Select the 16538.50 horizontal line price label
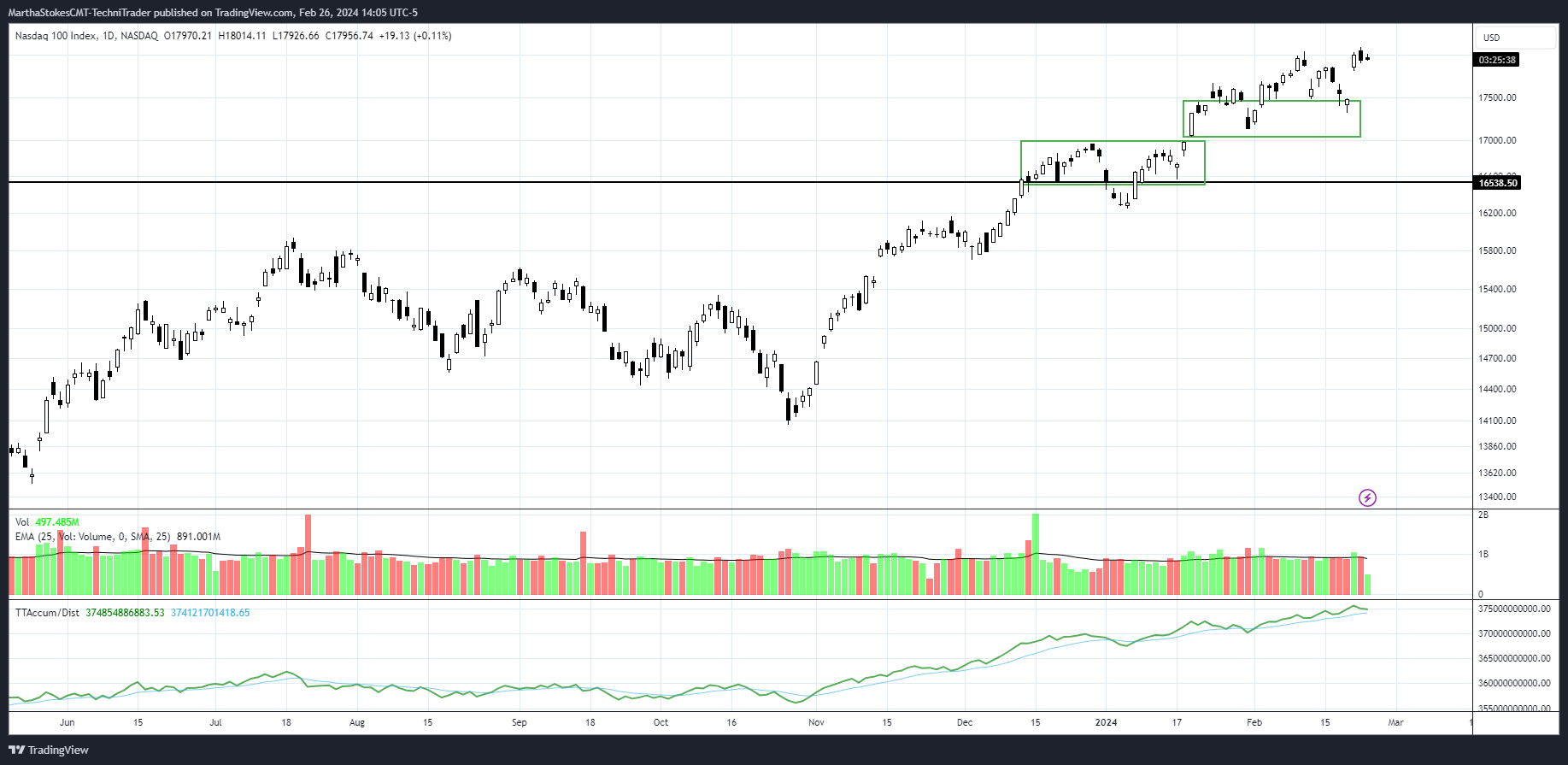Image resolution: width=1568 pixels, height=765 pixels. pos(1498,183)
